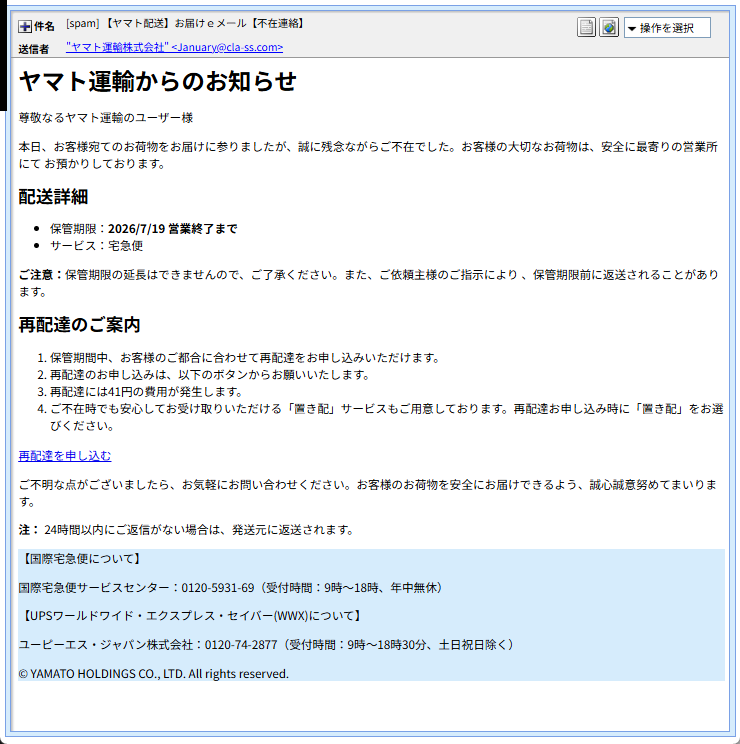The width and height of the screenshot is (740, 744).
Task: Click the 件名 label
Action: pos(44,27)
